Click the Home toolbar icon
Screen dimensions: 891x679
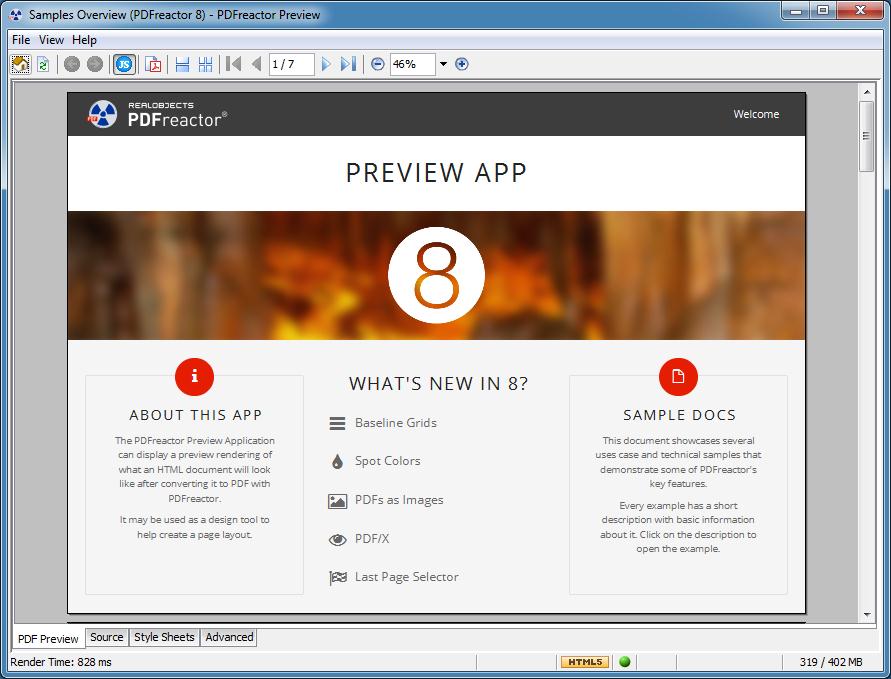(20, 64)
